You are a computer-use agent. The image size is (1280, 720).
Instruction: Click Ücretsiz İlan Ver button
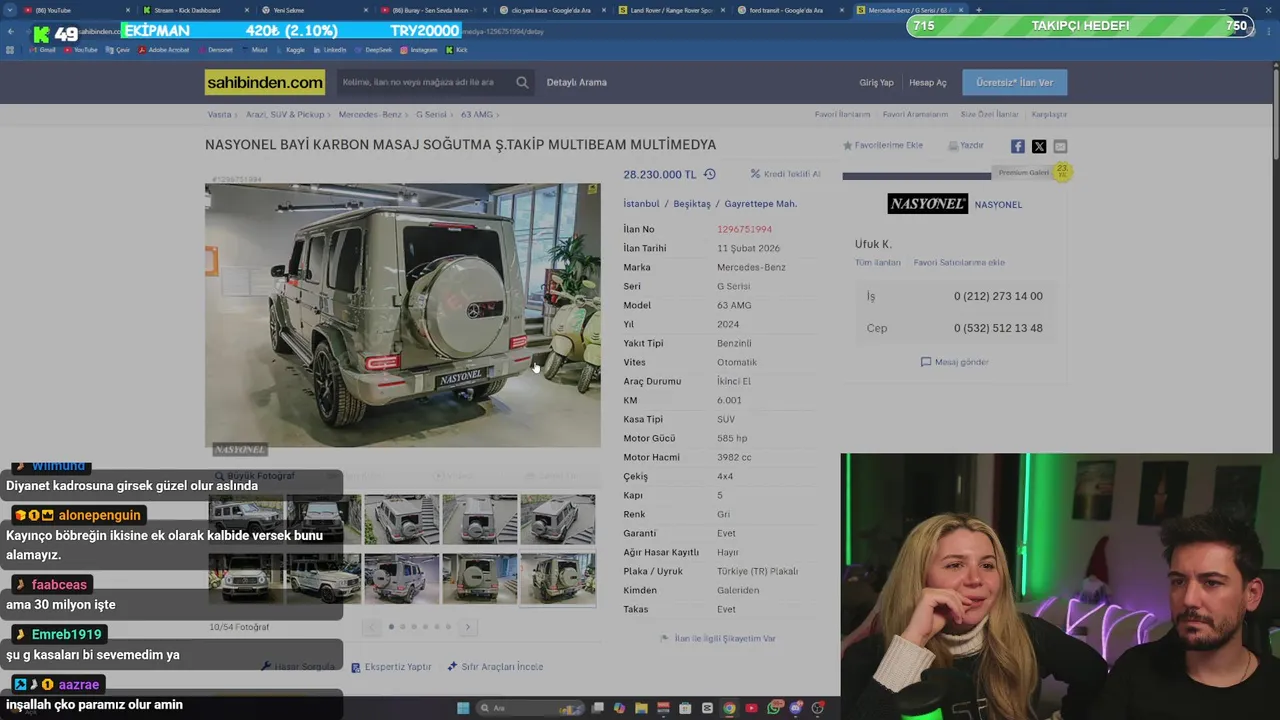coord(1014,82)
